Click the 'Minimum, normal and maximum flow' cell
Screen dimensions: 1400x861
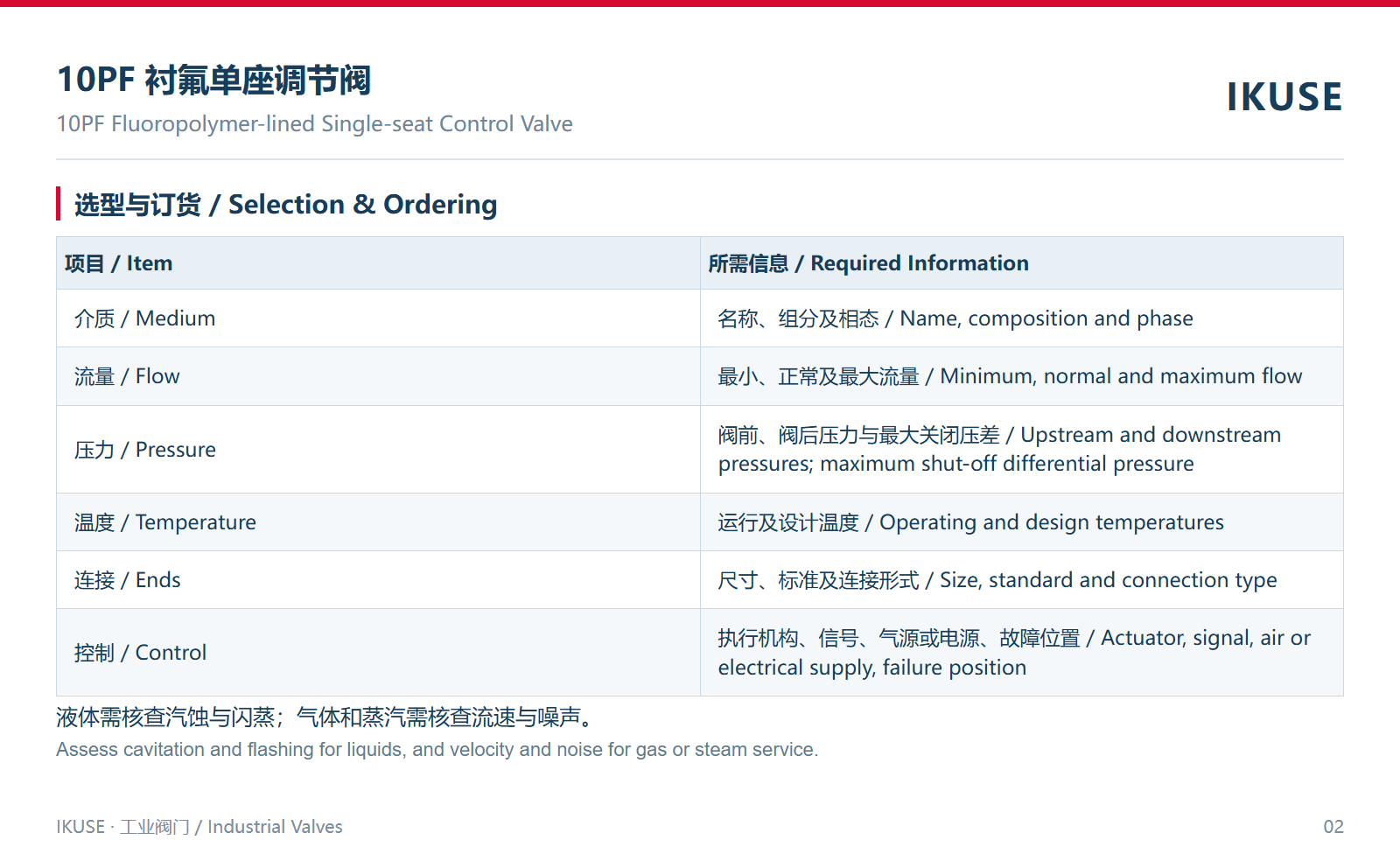pos(1022,376)
